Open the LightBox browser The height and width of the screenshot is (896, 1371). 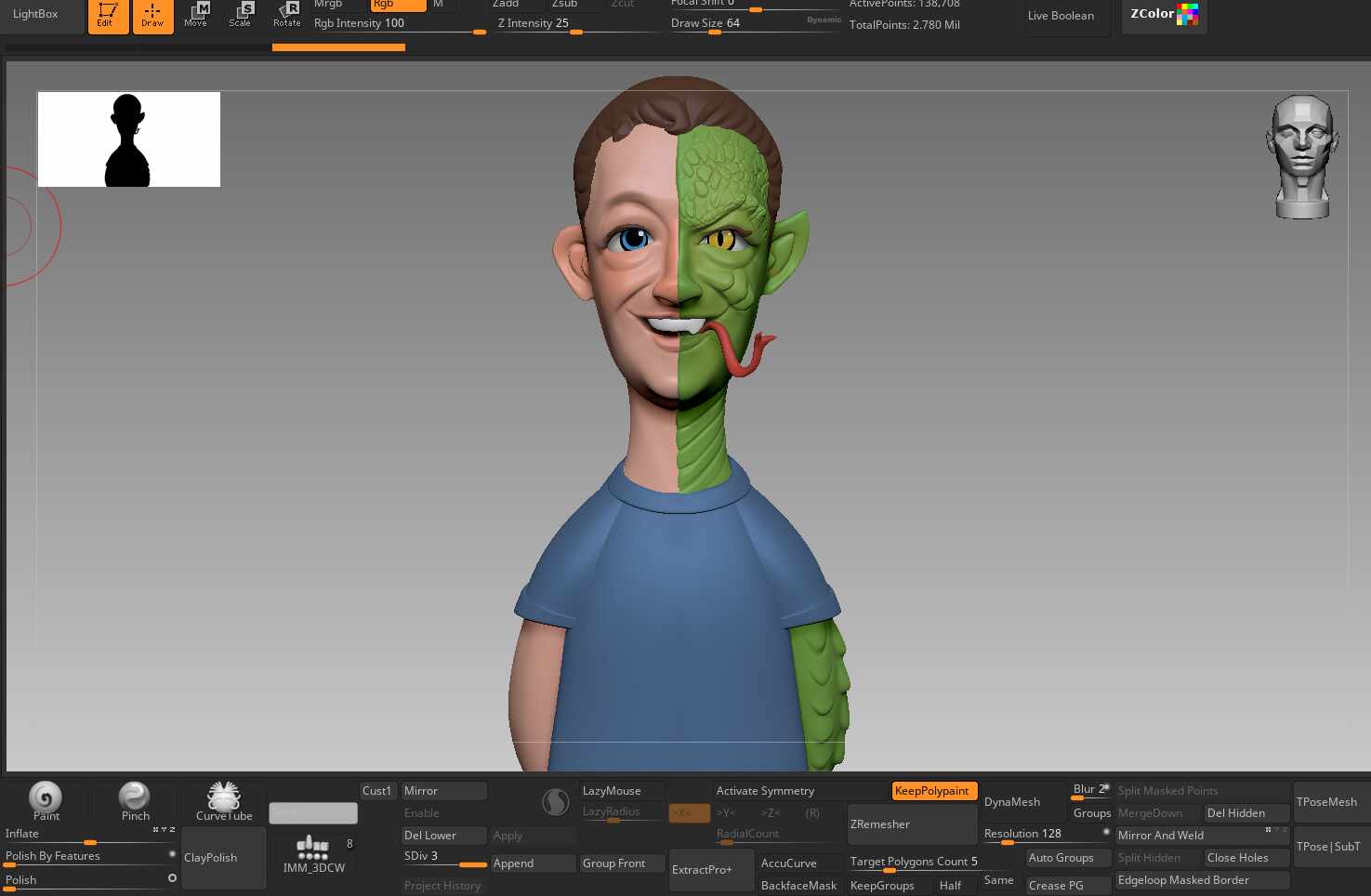coord(36,15)
